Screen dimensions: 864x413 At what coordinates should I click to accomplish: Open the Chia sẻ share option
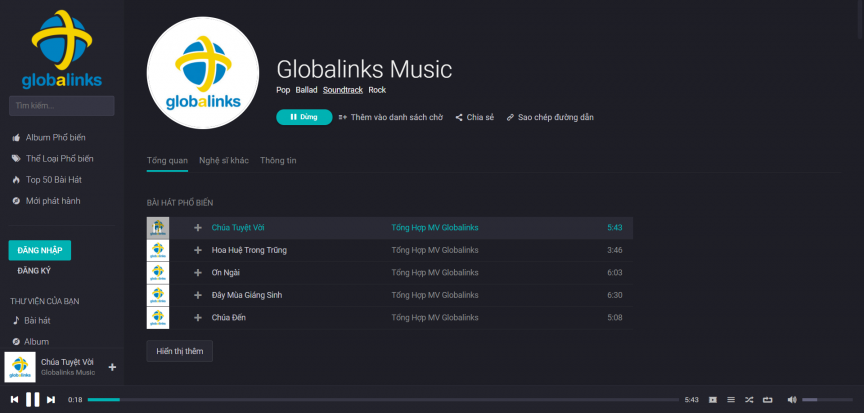[475, 117]
